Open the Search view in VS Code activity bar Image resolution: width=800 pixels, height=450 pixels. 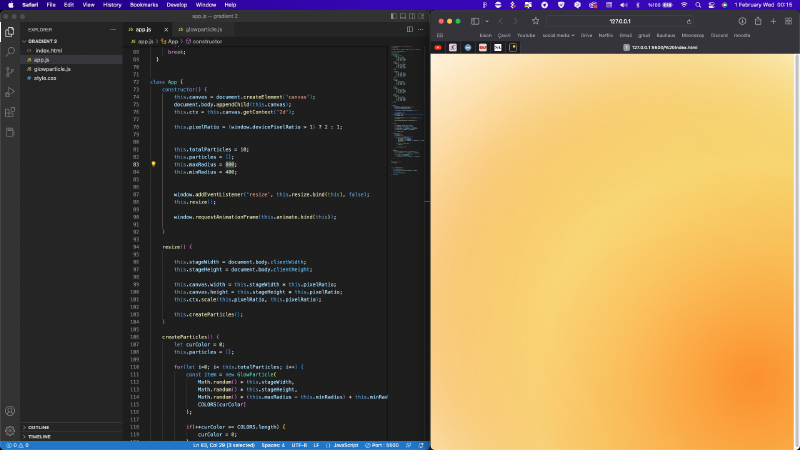10,52
